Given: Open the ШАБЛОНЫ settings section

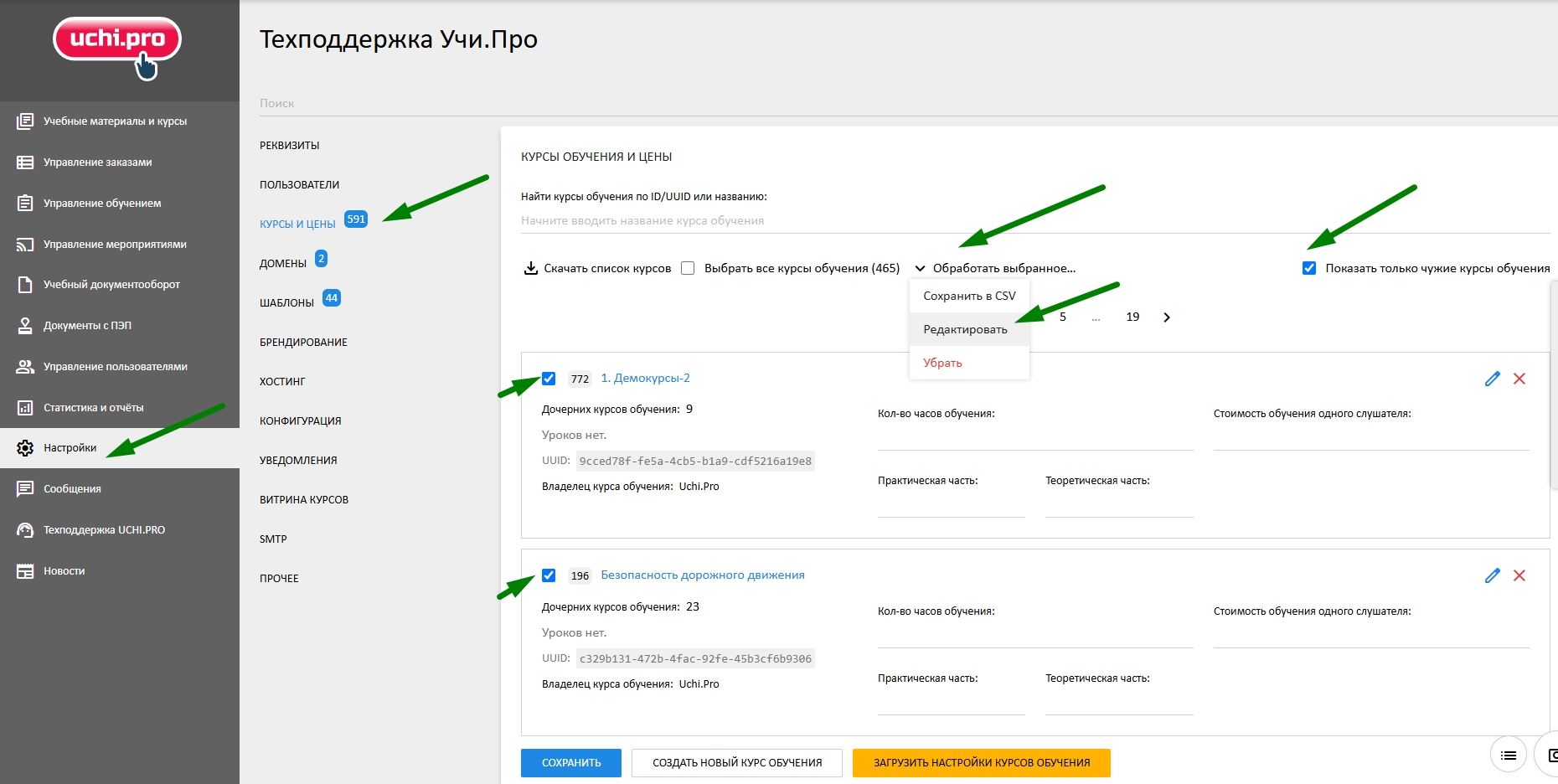Looking at the screenshot, I should [286, 303].
